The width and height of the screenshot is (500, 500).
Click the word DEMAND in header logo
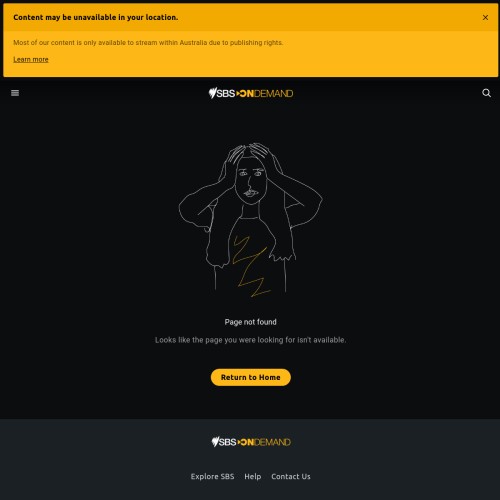coord(273,94)
